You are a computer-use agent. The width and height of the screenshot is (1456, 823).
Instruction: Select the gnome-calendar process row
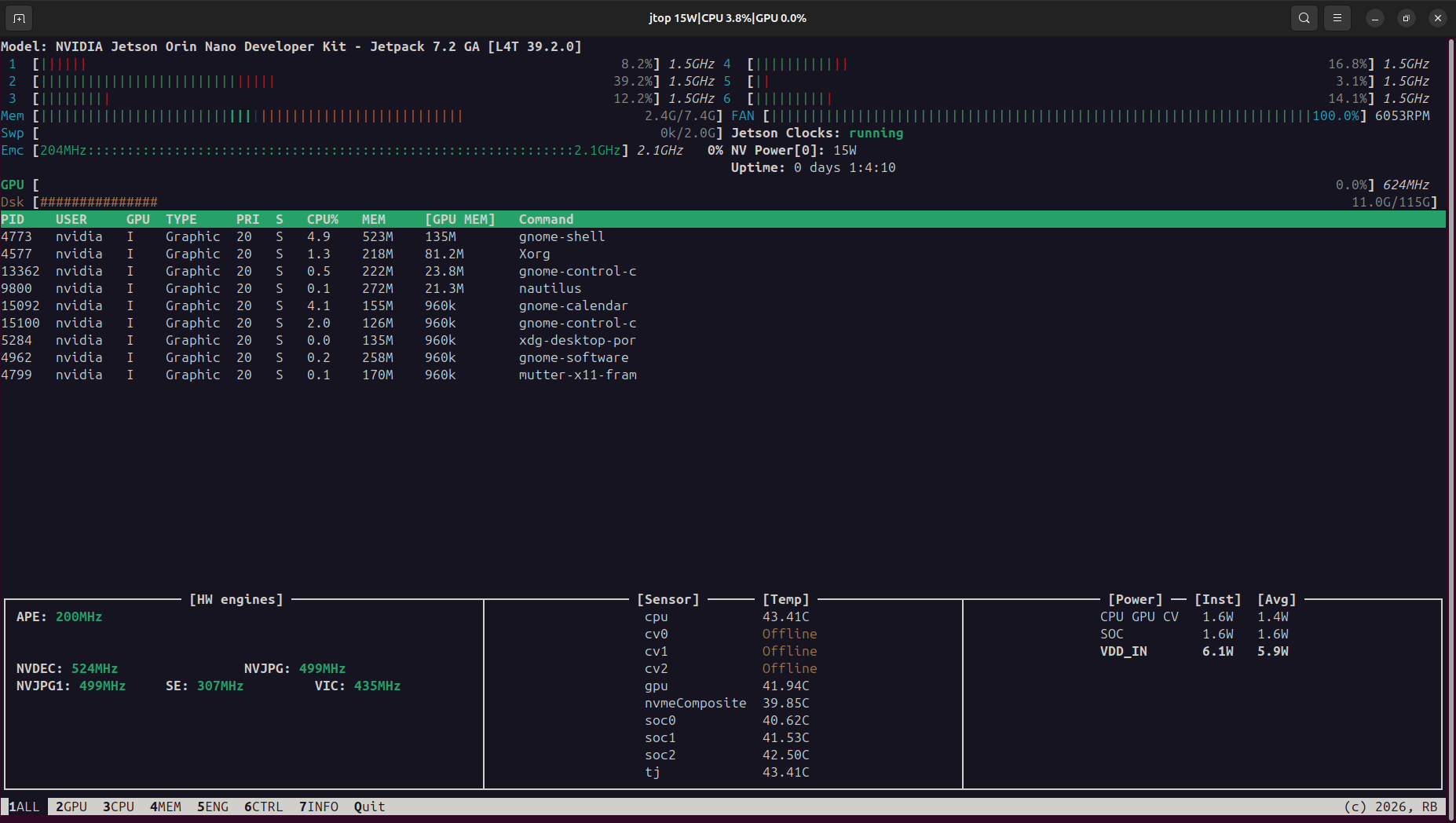point(723,305)
